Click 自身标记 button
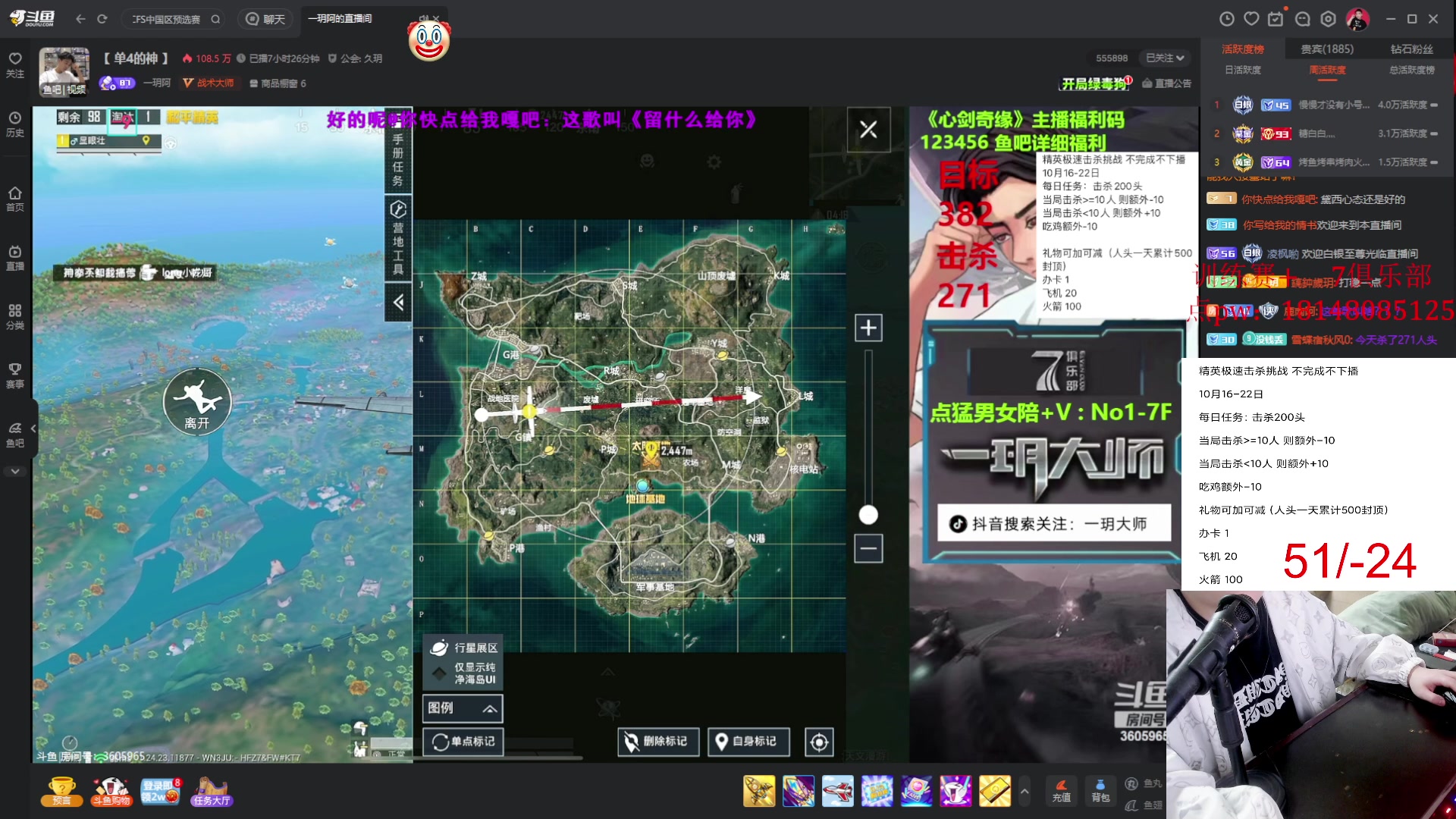 coord(748,742)
